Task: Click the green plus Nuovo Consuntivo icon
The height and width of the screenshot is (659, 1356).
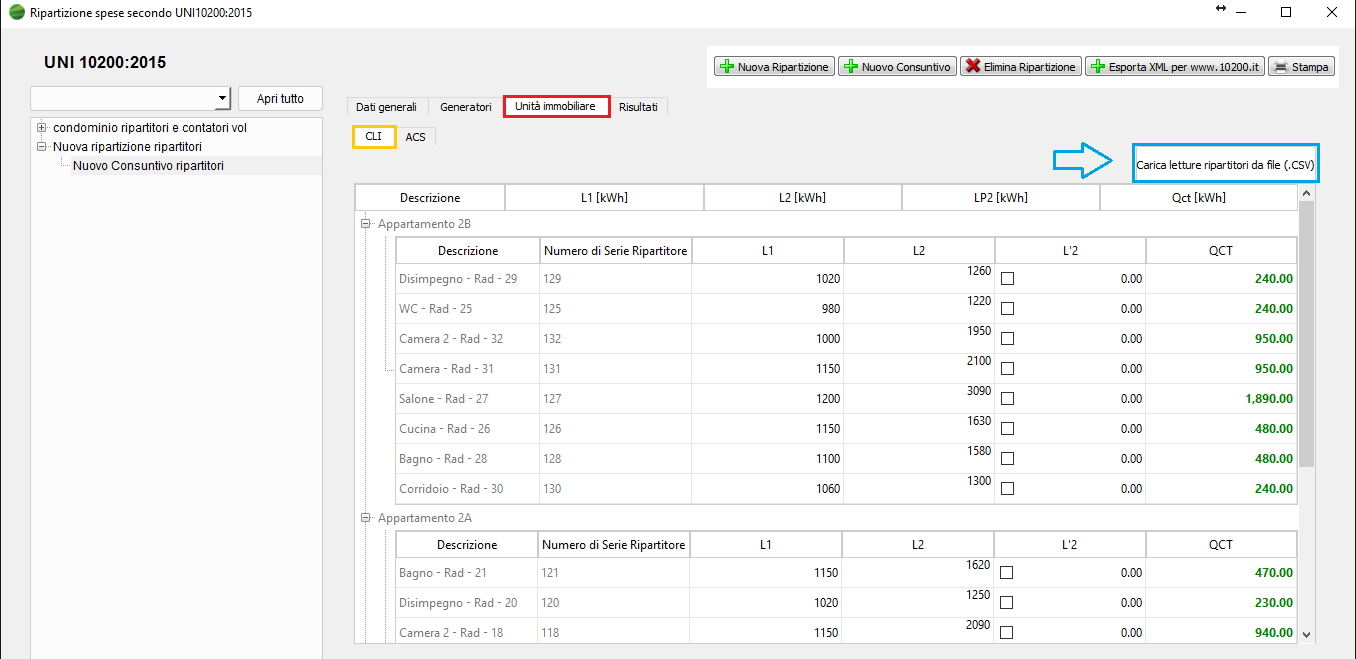Action: pos(851,67)
